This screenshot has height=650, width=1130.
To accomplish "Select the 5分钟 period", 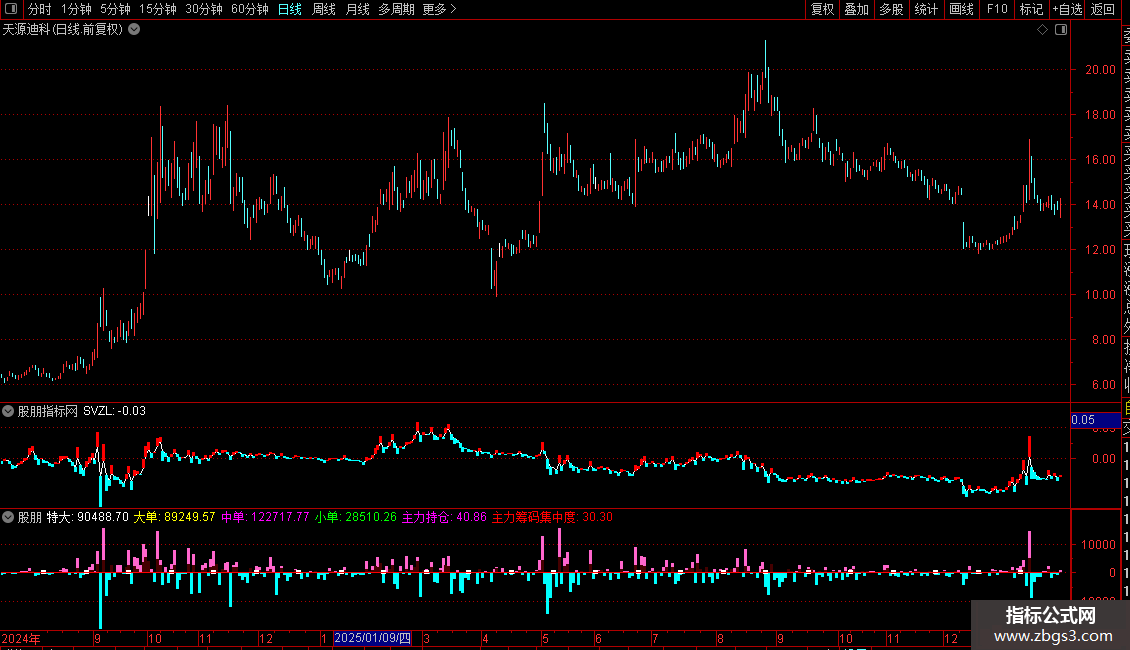I will [115, 9].
